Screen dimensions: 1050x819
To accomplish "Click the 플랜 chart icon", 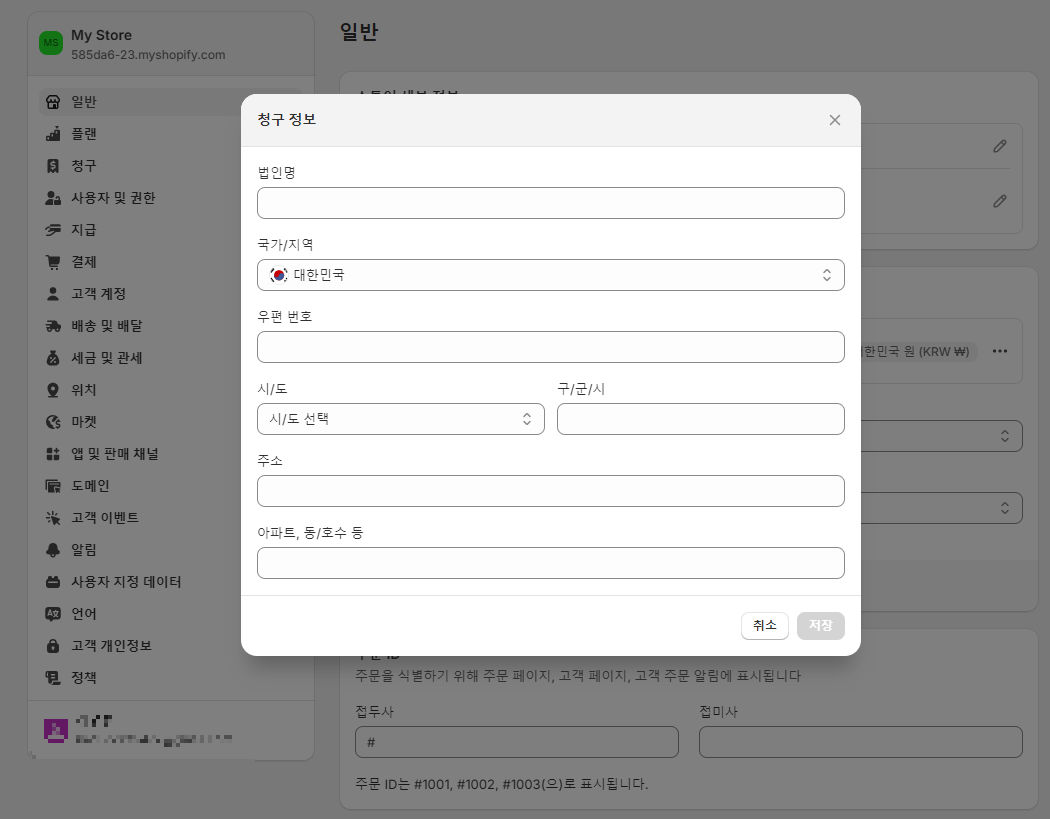I will pos(53,134).
